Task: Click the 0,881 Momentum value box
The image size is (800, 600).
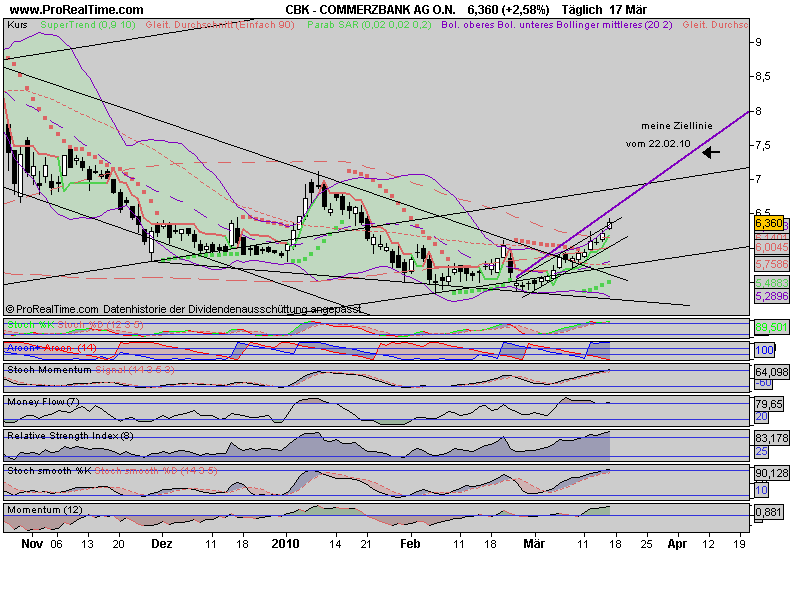Action: 769,512
